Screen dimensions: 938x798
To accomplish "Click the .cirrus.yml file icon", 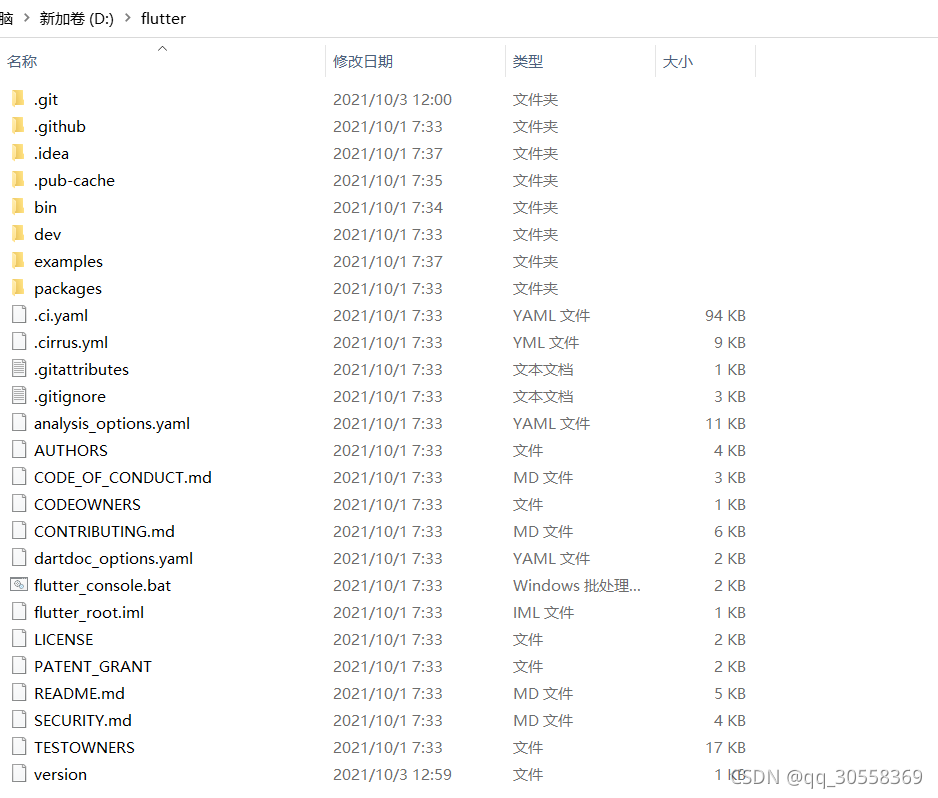I will click(x=19, y=341).
